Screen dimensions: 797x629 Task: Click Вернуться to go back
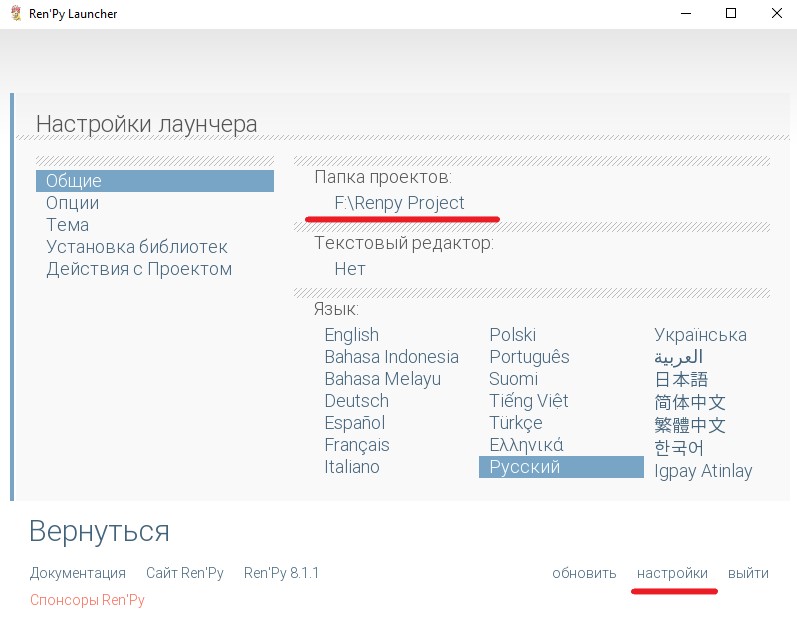[x=99, y=531]
